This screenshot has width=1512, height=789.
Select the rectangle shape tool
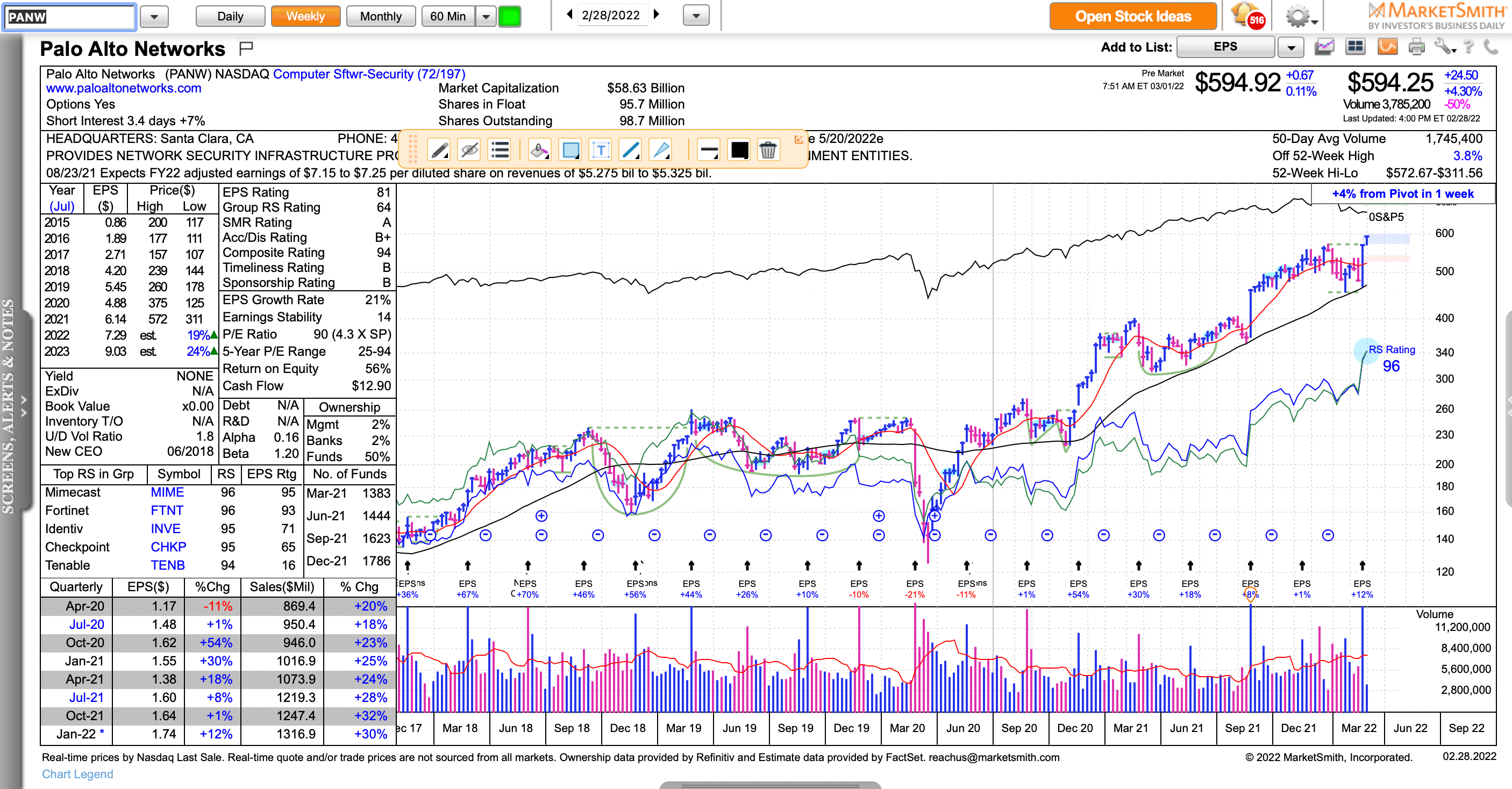click(x=570, y=150)
